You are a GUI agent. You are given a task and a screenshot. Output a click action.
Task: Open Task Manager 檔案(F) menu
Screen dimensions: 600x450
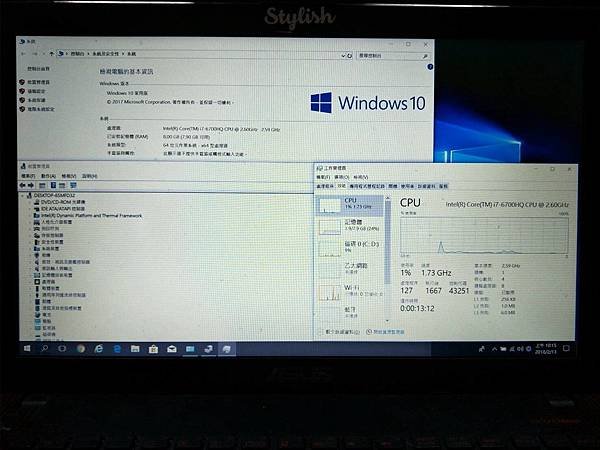[x=323, y=177]
